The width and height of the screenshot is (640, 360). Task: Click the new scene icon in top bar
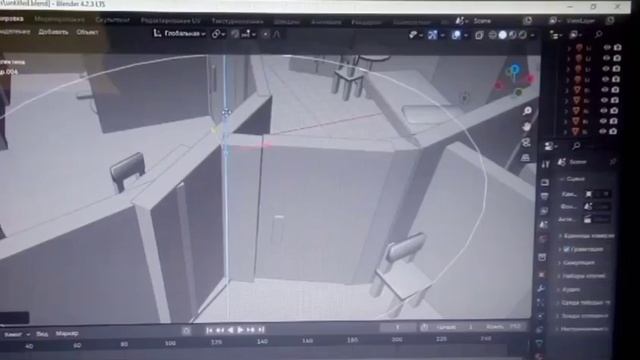[527, 20]
